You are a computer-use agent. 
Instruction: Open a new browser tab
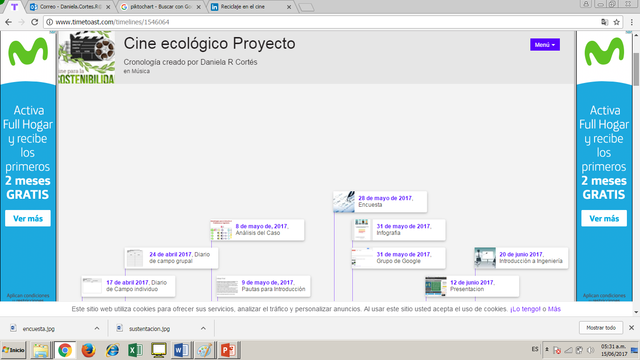(306, 7)
